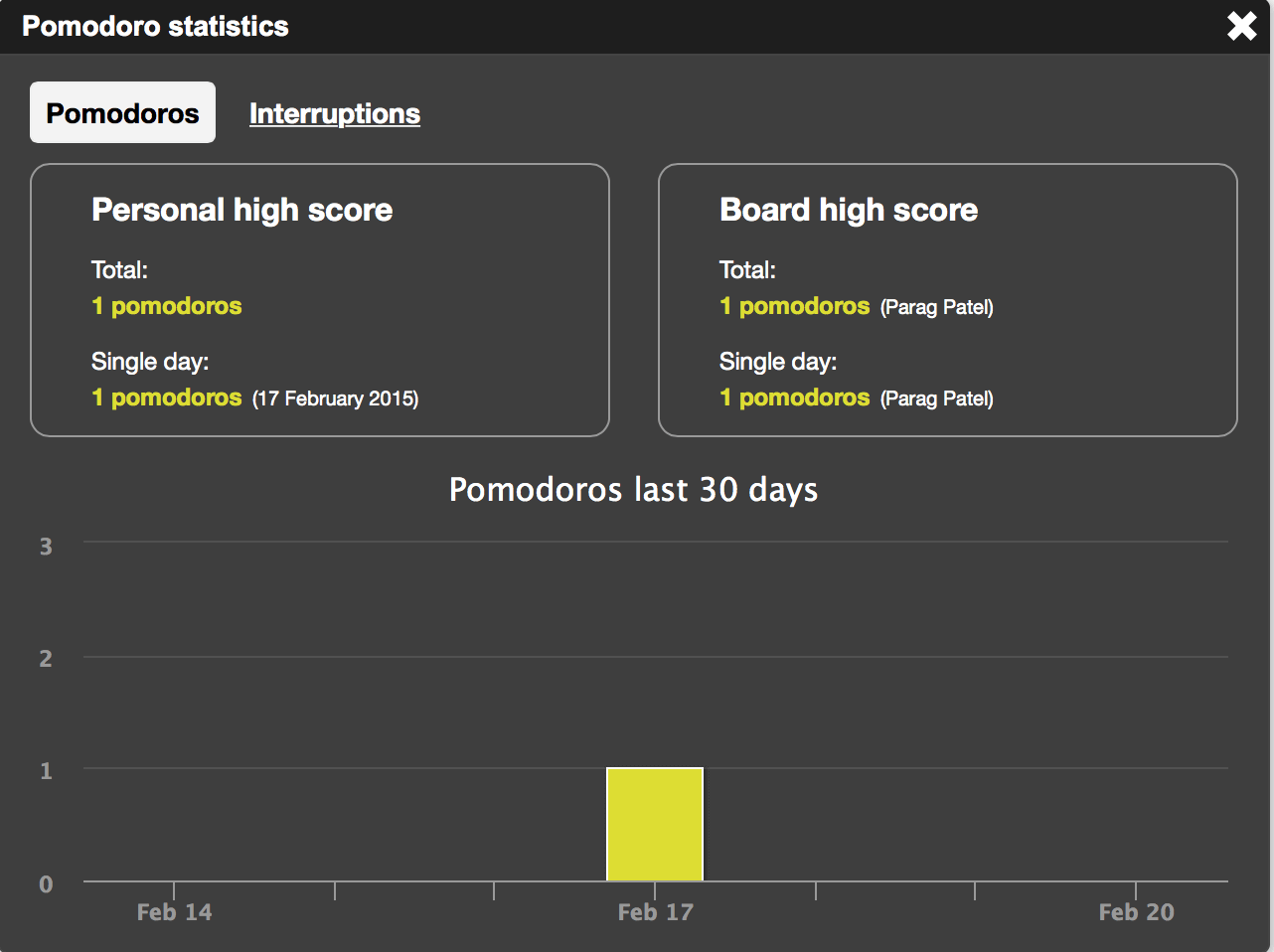The width and height of the screenshot is (1274, 952).
Task: Click personal Total '1 pomodoros' value
Action: pyautogui.click(x=167, y=306)
